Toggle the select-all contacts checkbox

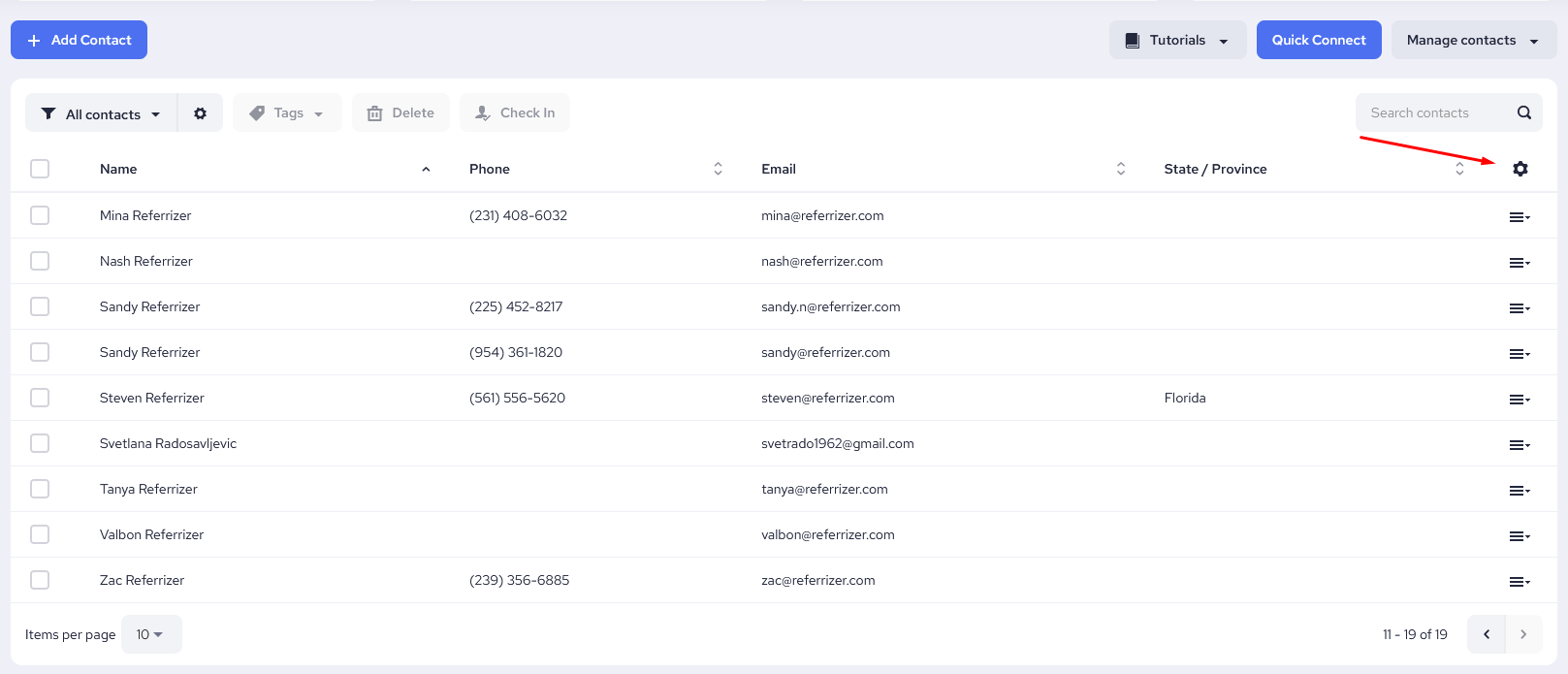[x=40, y=169]
